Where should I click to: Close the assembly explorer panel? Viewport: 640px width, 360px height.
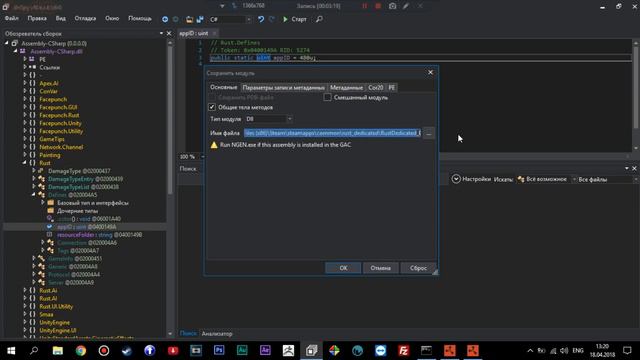pos(169,33)
